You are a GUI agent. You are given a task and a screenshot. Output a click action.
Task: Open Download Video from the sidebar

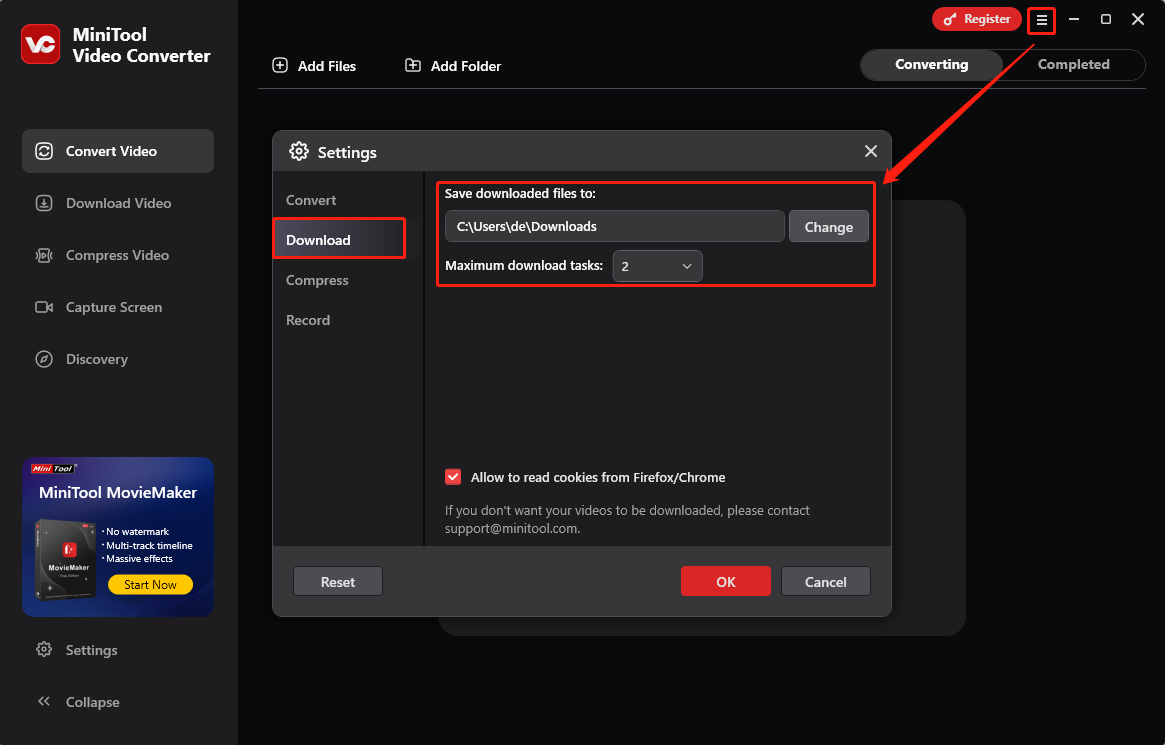click(x=118, y=204)
